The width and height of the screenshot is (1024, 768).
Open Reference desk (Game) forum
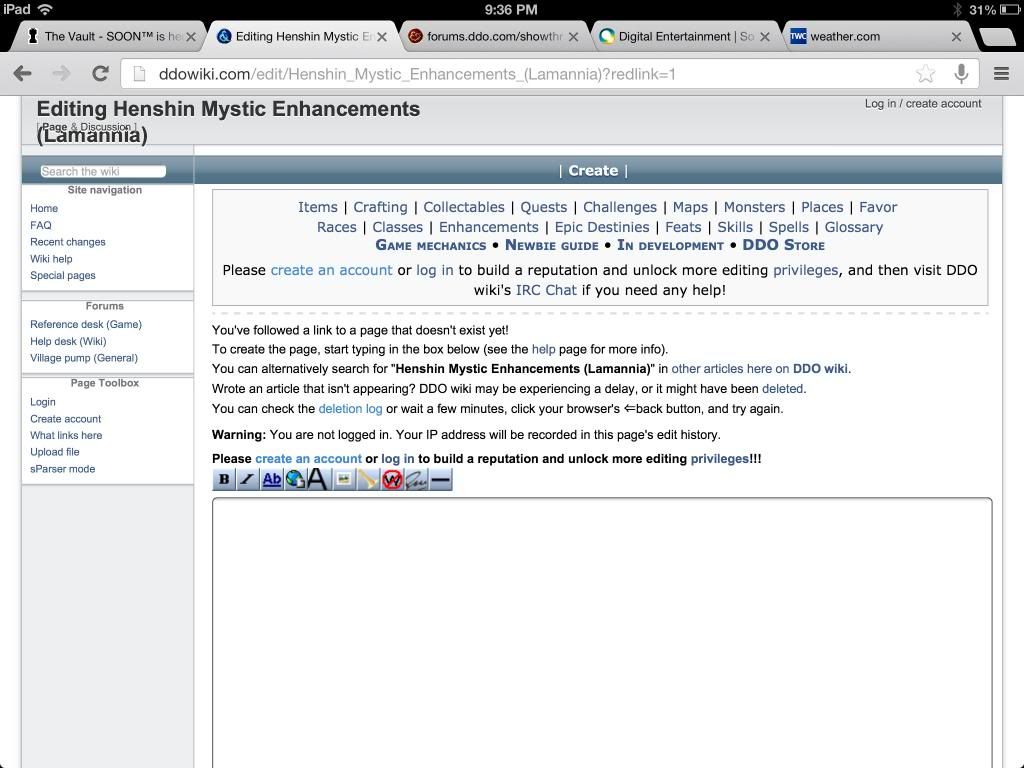point(86,324)
